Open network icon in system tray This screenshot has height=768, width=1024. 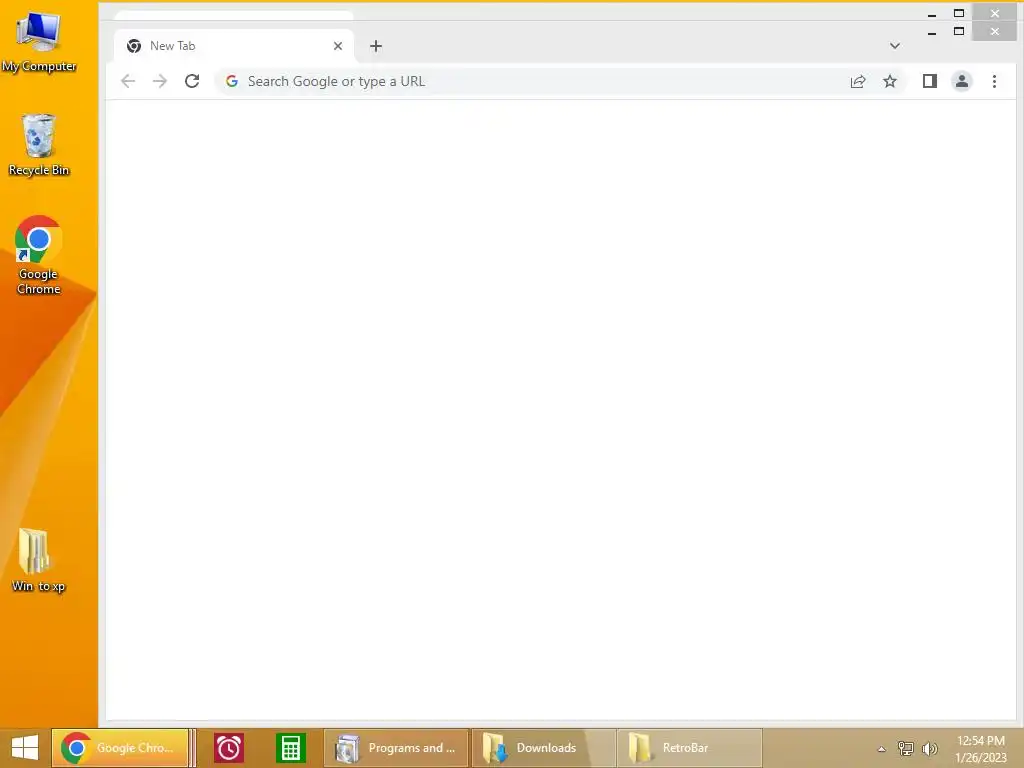coord(905,748)
